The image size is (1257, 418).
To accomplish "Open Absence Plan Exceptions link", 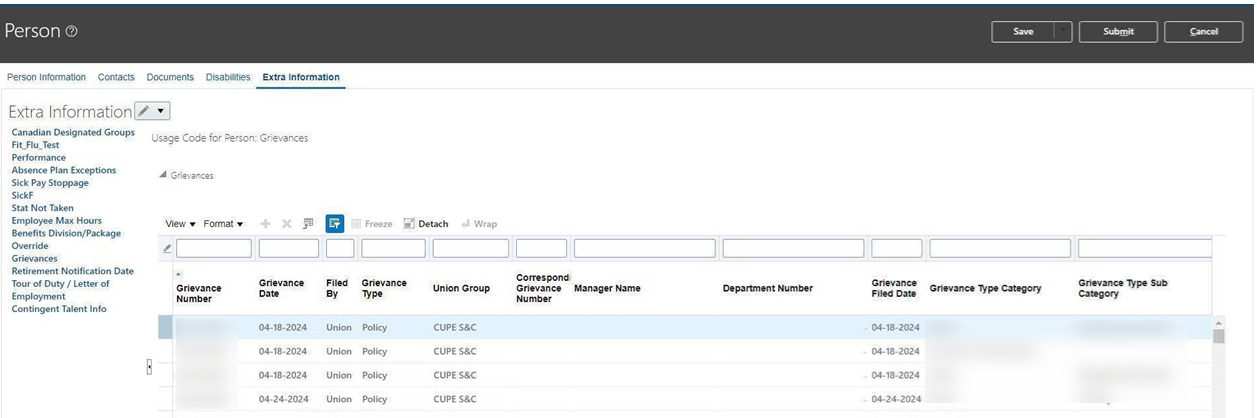I will tap(64, 170).
